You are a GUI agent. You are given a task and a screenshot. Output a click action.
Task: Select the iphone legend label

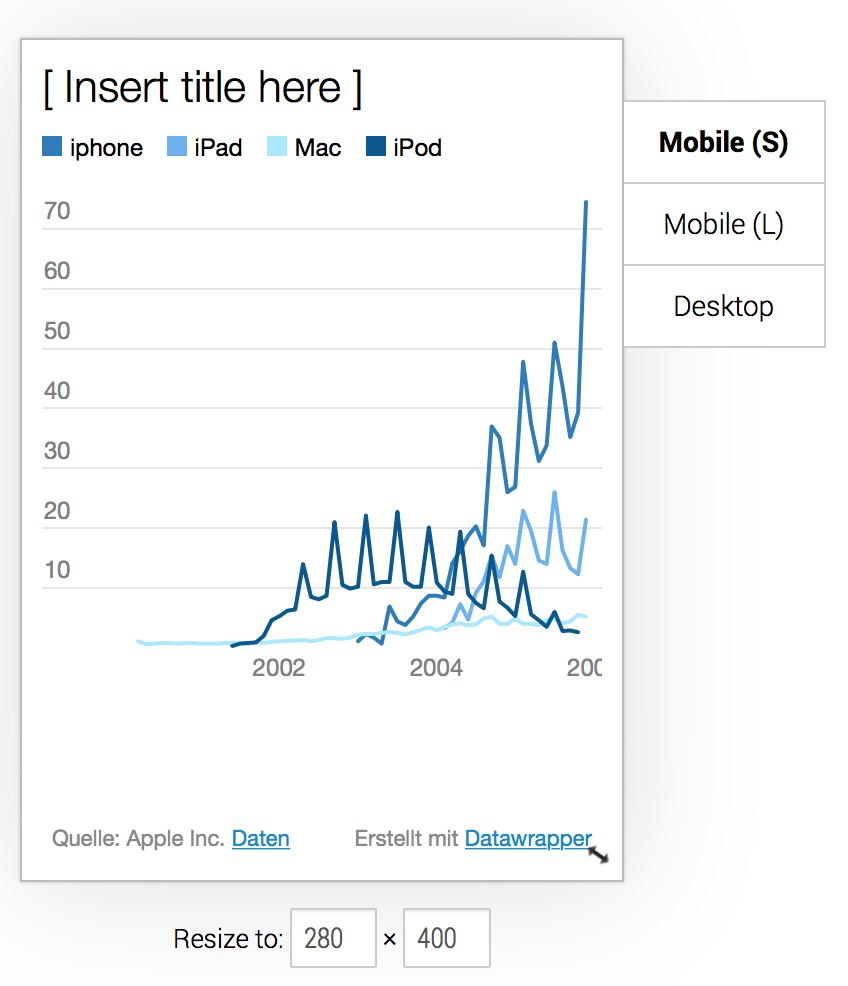(106, 148)
